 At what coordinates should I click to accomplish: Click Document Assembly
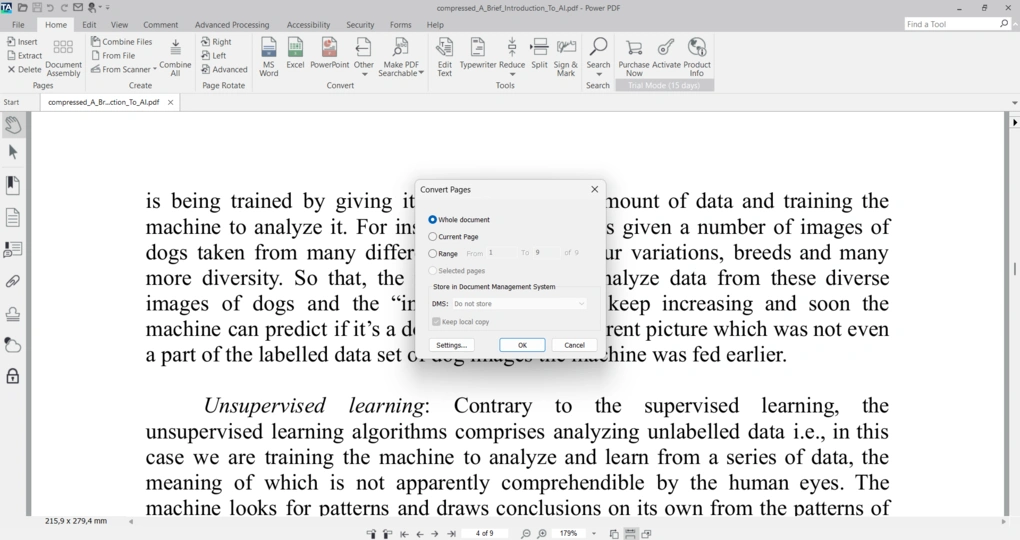pos(63,58)
